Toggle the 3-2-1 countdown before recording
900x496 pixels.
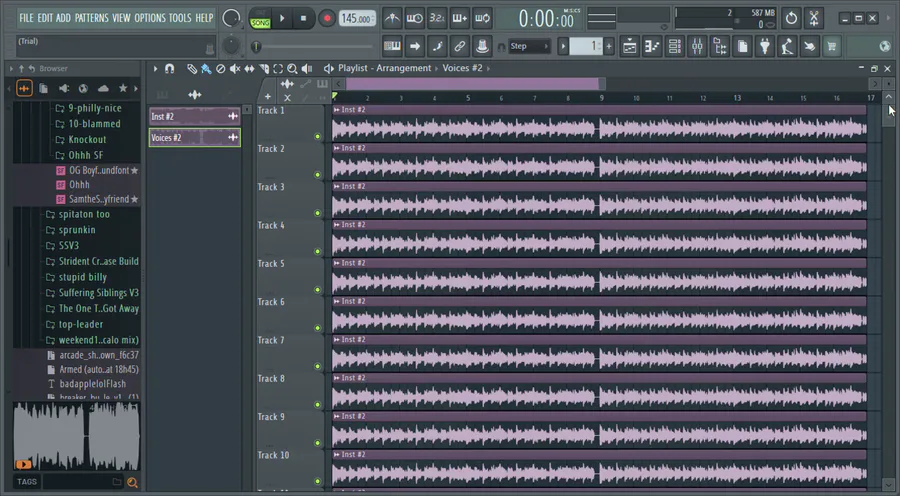(x=437, y=18)
